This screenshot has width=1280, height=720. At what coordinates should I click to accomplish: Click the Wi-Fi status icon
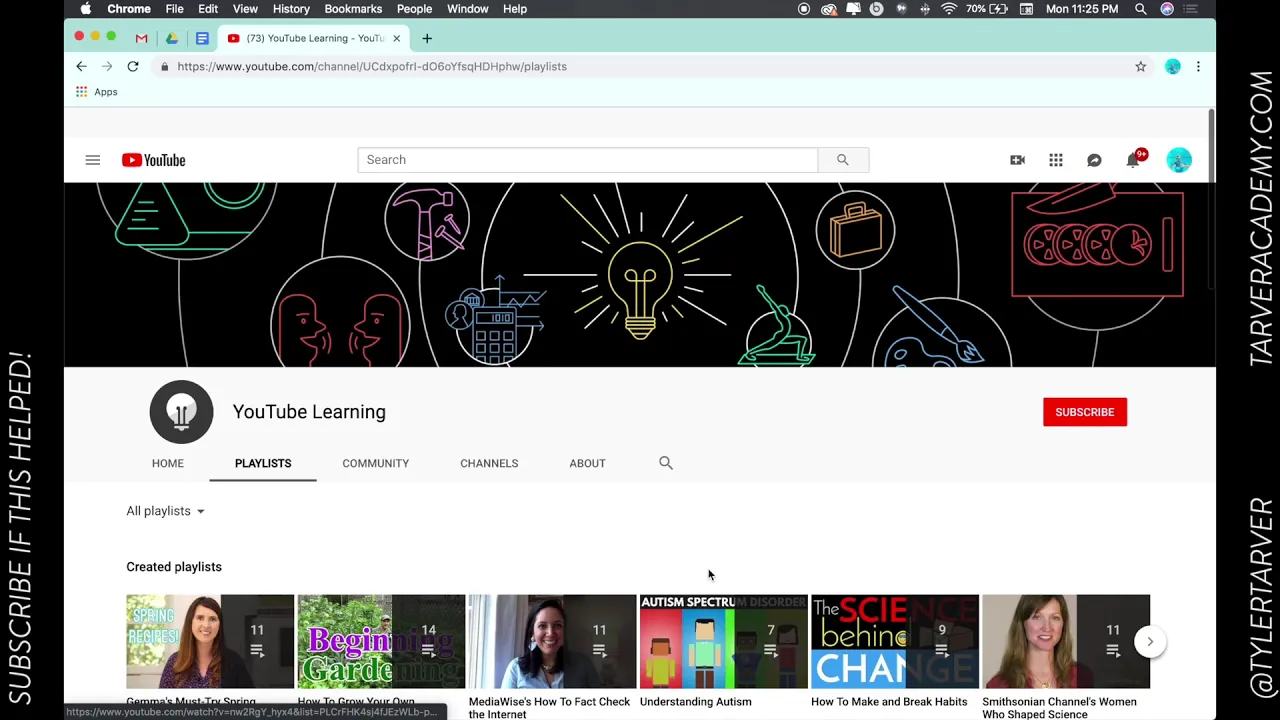(x=948, y=9)
